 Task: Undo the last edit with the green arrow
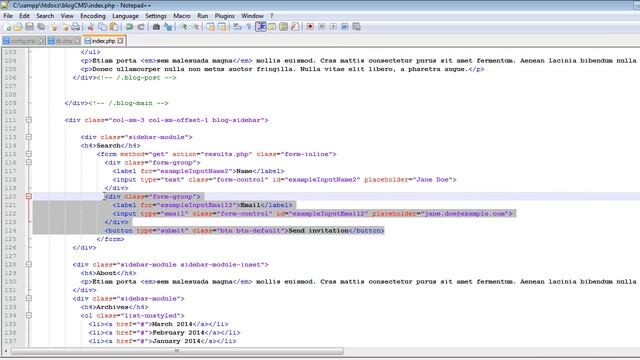[129, 27]
